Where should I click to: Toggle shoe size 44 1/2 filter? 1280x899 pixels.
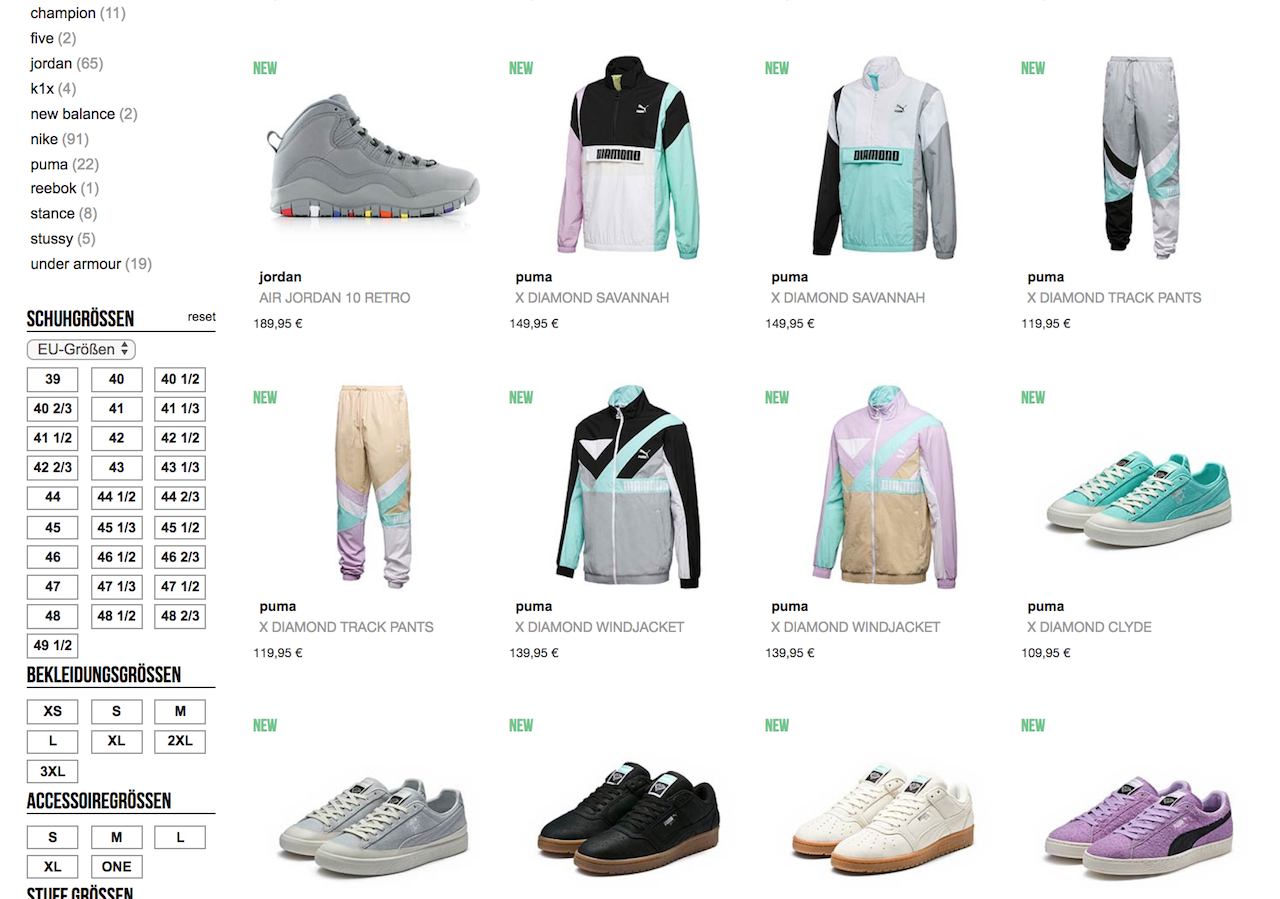[x=117, y=497]
